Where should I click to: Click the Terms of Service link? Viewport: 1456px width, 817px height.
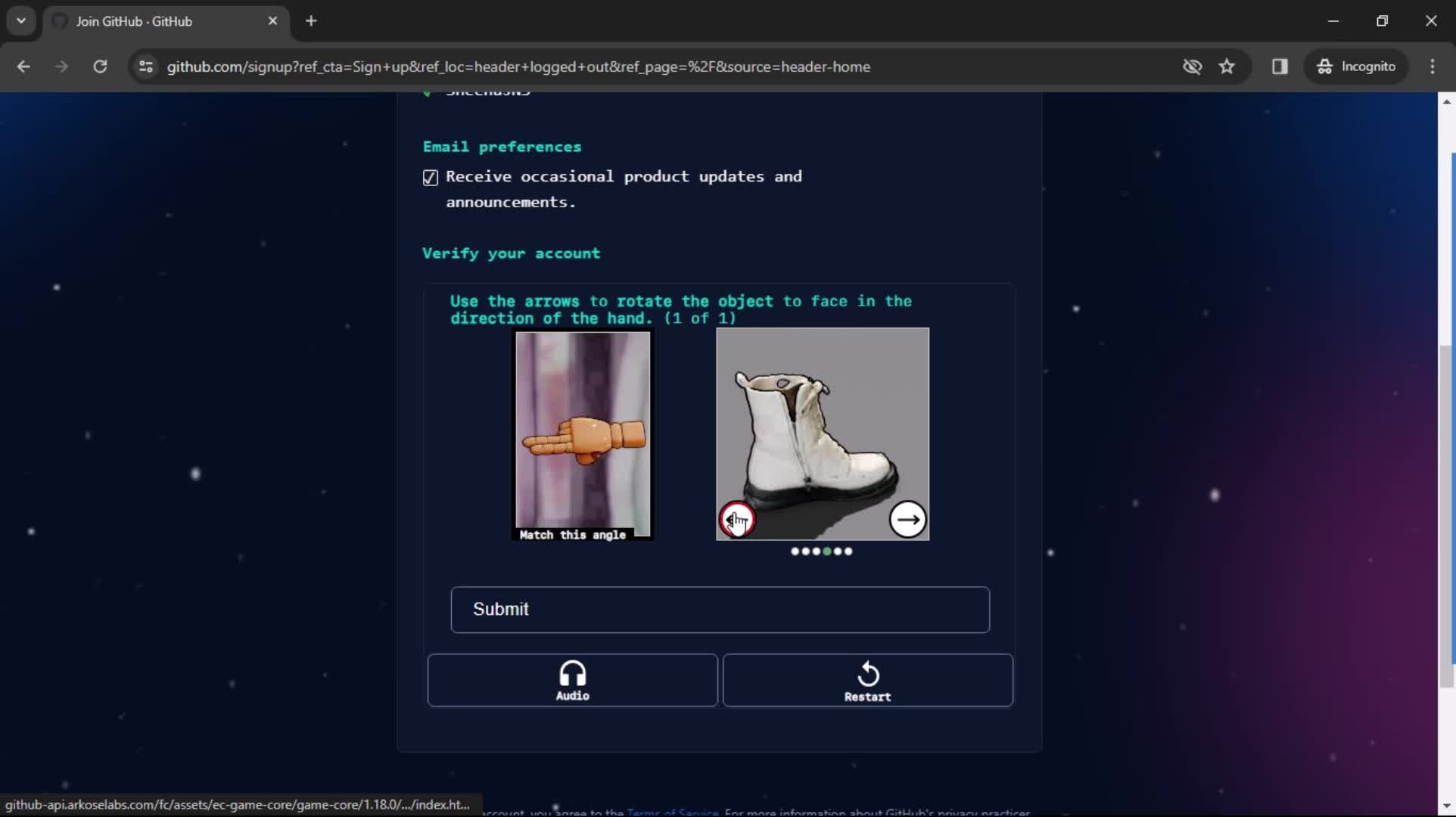click(673, 812)
